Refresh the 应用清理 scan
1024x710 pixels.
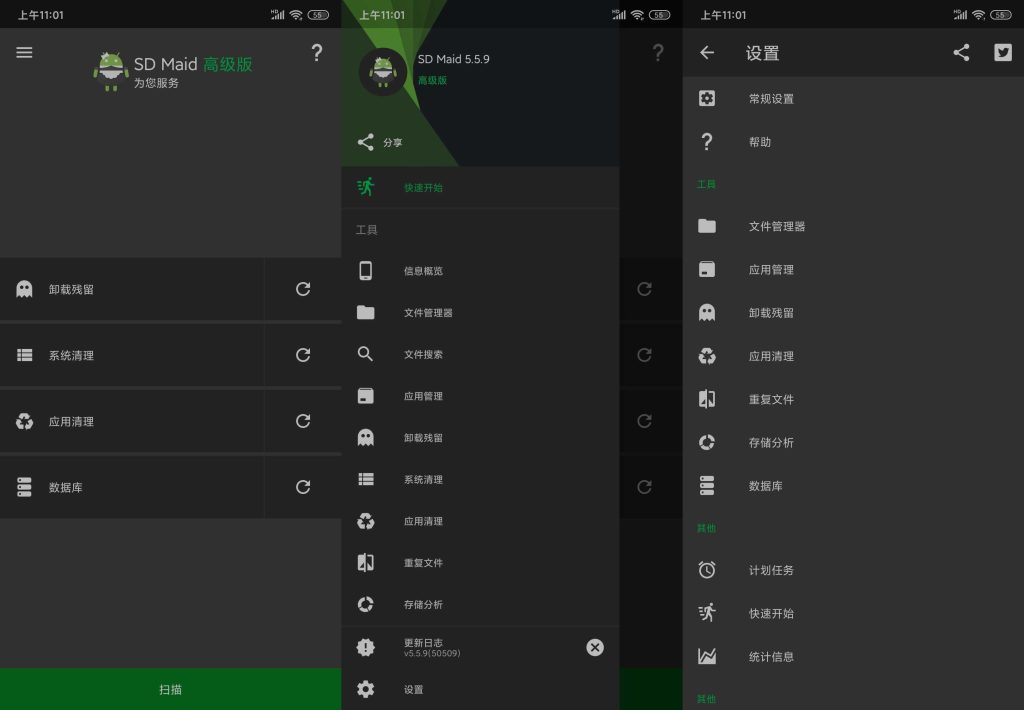point(302,421)
